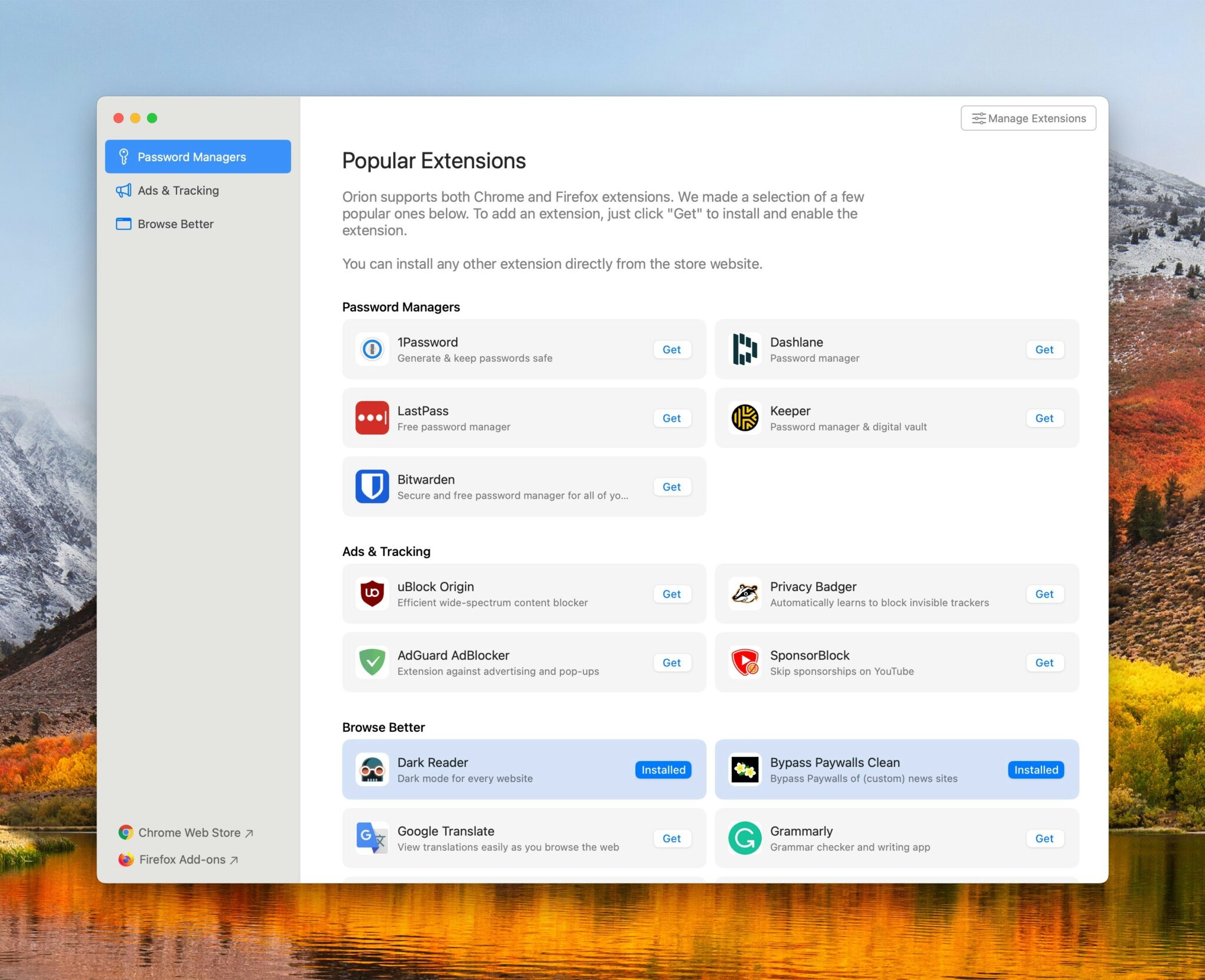Click the Bitwarden shield icon
1205x980 pixels.
pos(372,486)
